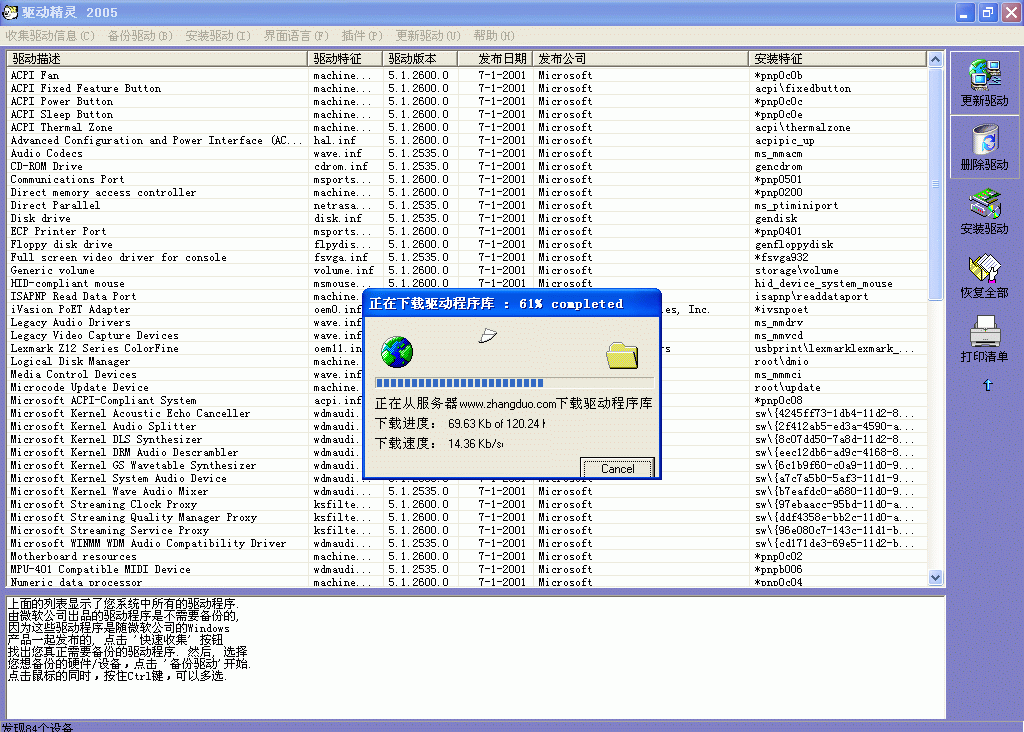Select "ACPI Fixed Feature Button" row

click(467, 88)
